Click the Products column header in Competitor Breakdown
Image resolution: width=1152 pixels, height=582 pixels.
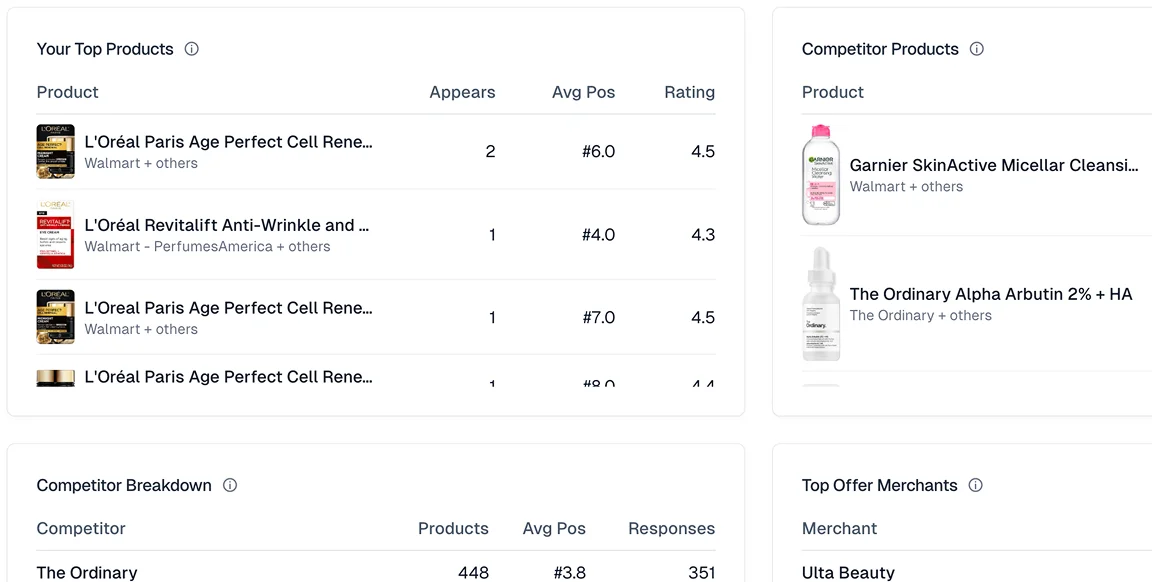pos(453,528)
